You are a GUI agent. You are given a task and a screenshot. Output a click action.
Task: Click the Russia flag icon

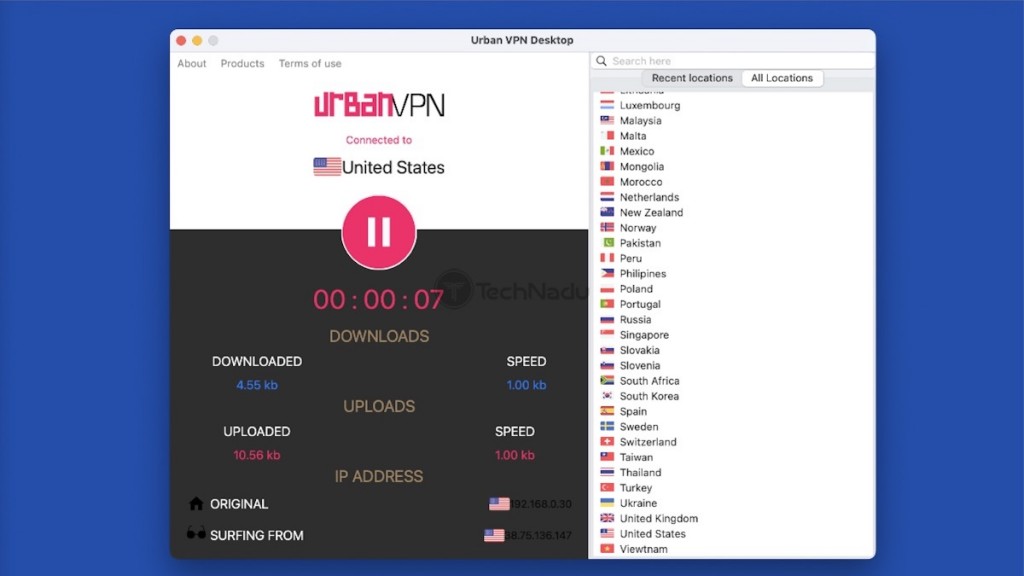tap(607, 319)
